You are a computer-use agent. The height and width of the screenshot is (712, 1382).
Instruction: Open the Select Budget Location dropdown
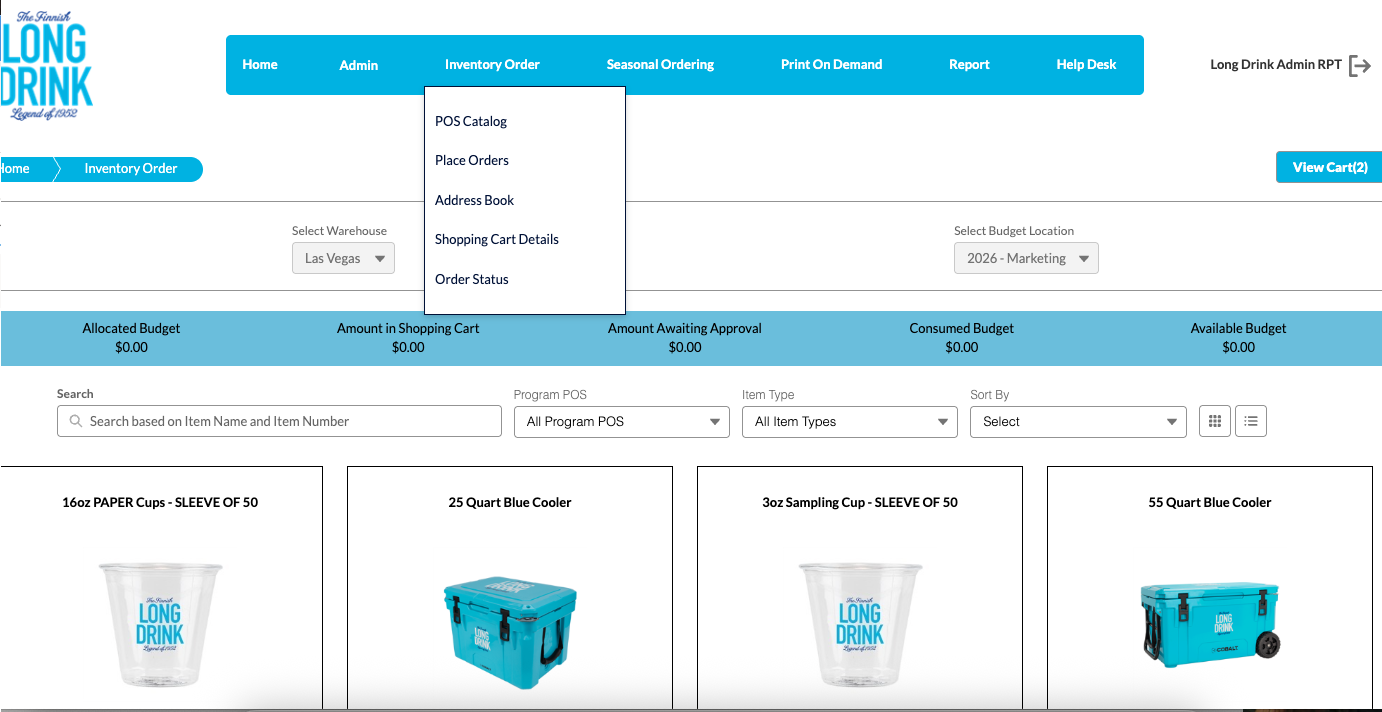pos(1026,258)
